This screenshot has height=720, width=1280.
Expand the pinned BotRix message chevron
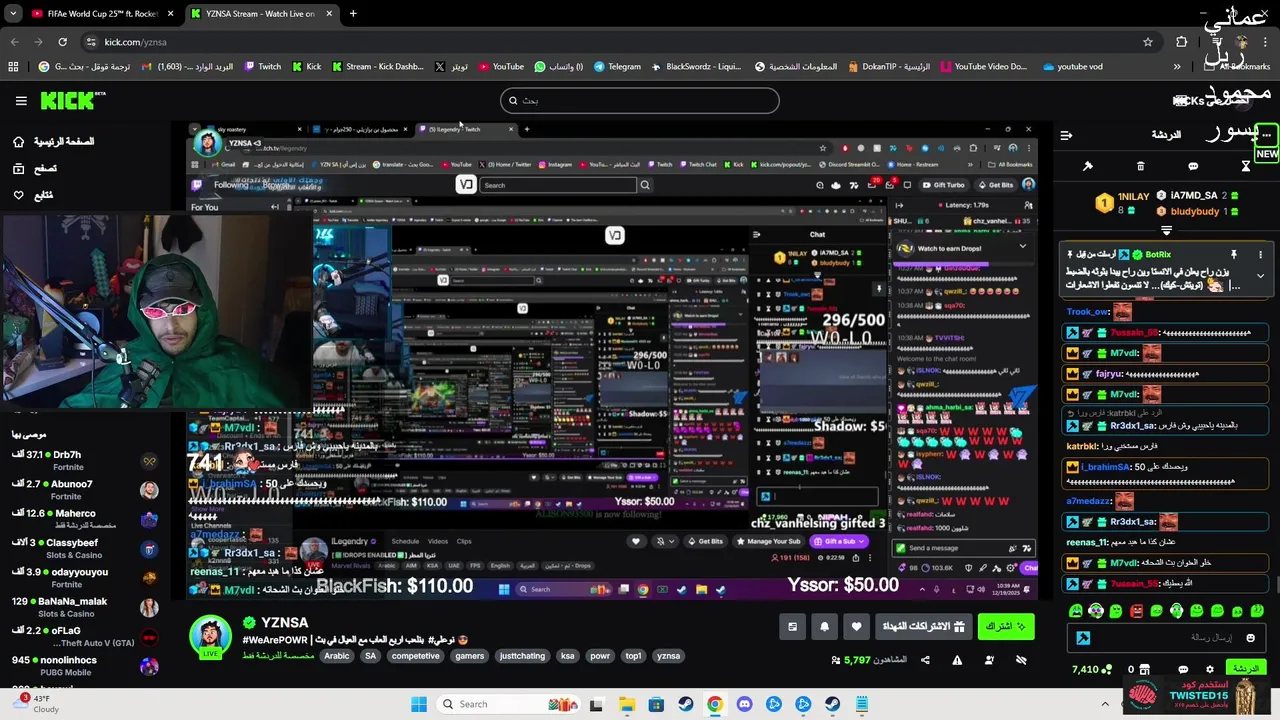click(x=1261, y=275)
